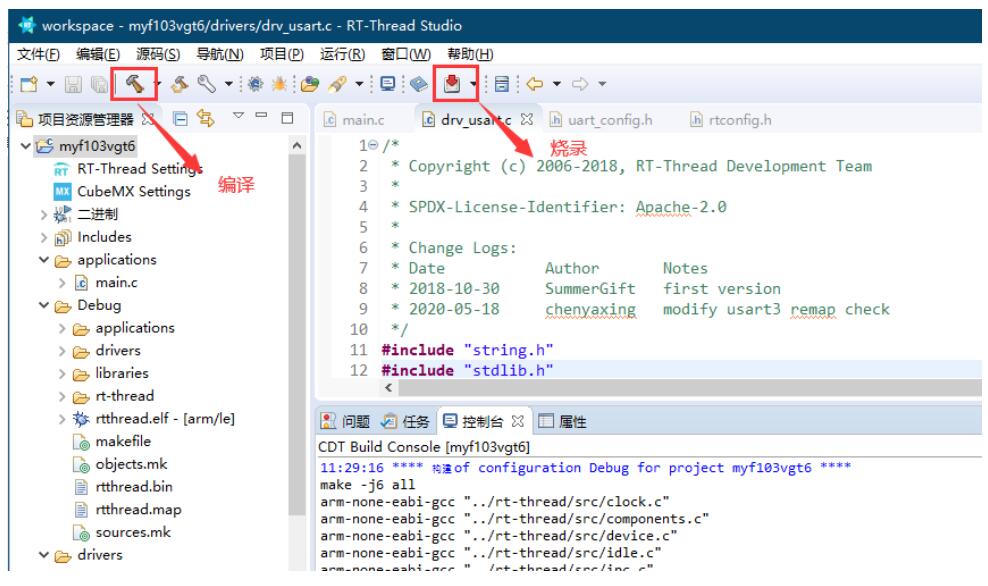Click the blue book documentation icon
Viewport: 988px width, 586px height.
click(x=418, y=84)
